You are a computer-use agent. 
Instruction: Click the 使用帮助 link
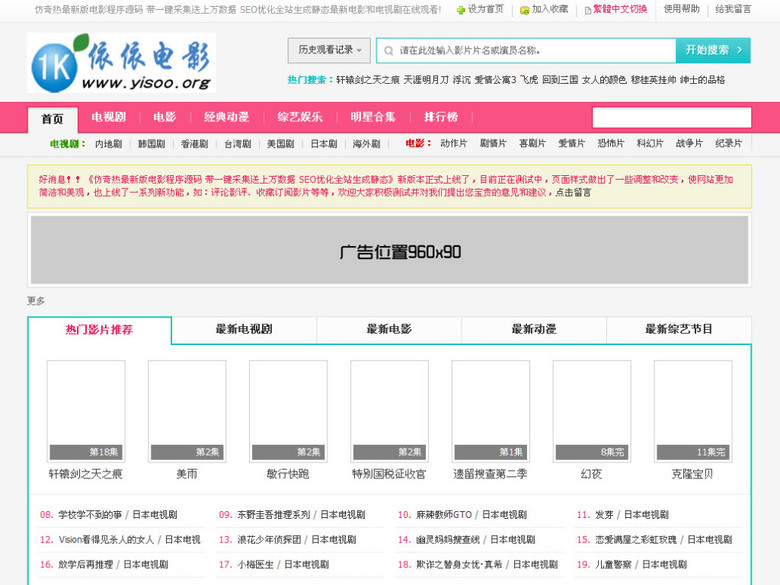(682, 9)
